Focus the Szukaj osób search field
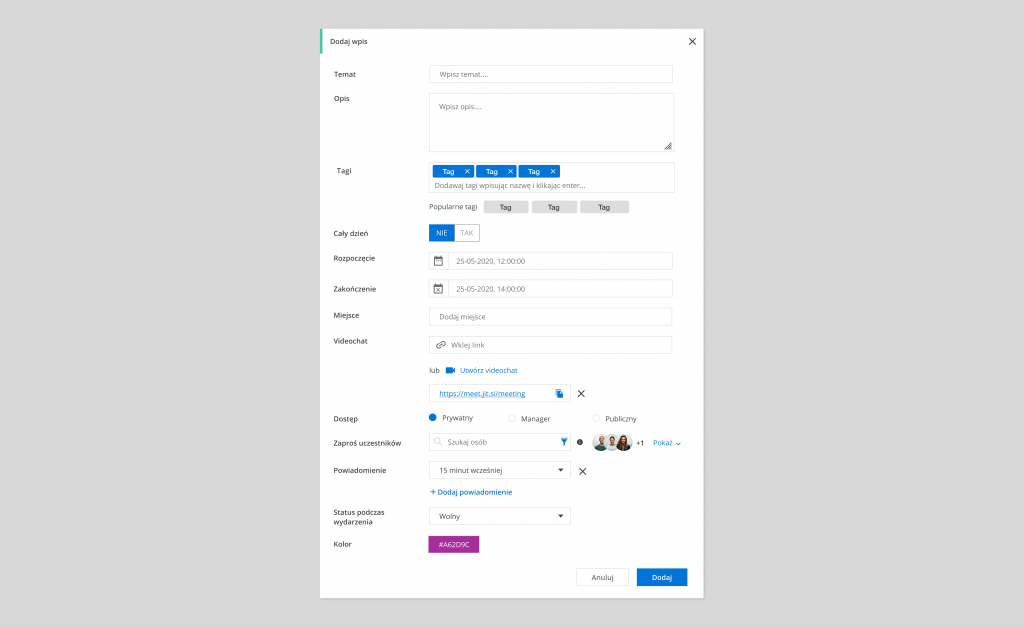 pos(500,442)
